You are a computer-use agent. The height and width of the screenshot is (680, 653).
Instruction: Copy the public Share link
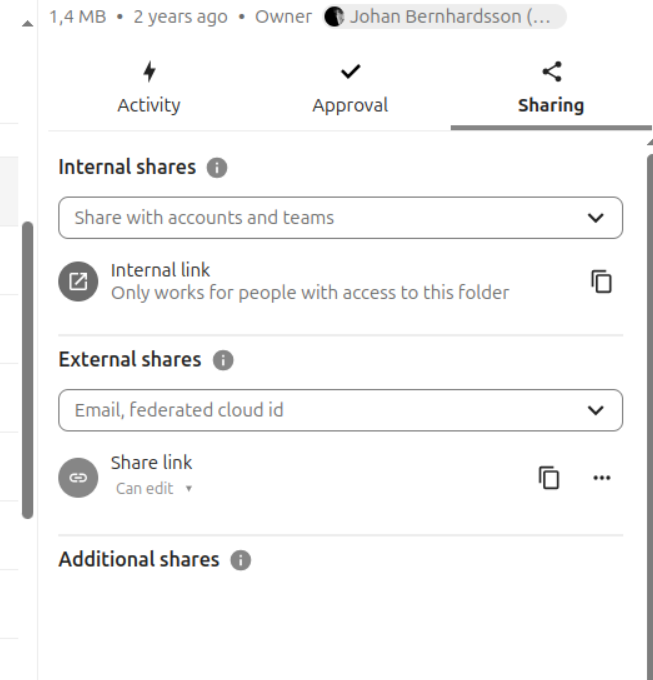pyautogui.click(x=549, y=478)
